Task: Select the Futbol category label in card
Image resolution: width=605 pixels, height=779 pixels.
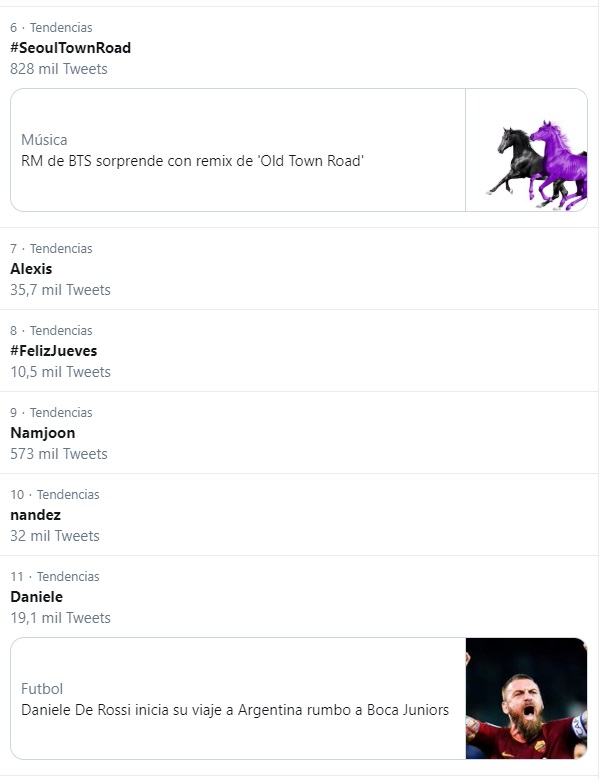Action: pyautogui.click(x=42, y=689)
